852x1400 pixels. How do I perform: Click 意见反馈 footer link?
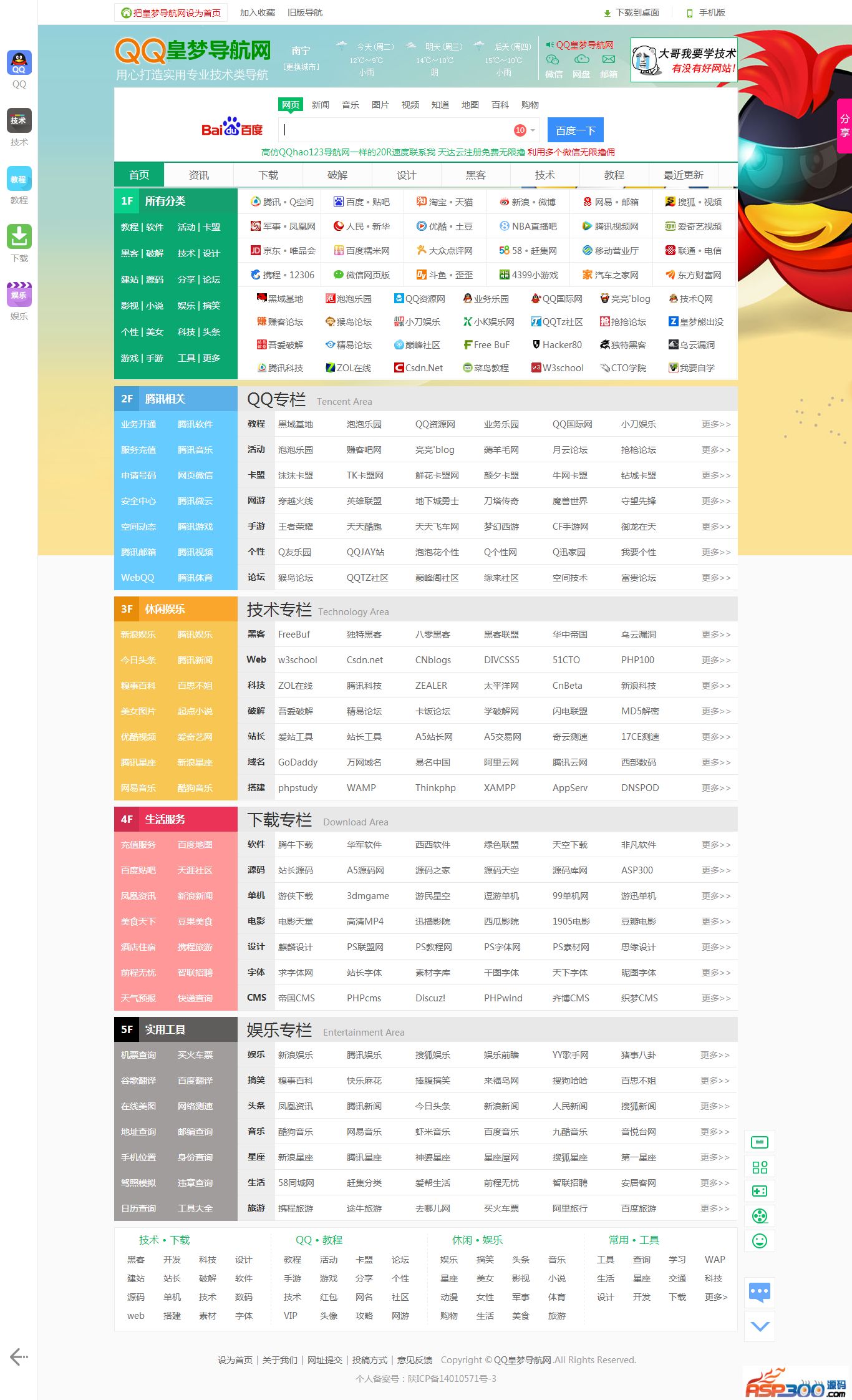415,1360
